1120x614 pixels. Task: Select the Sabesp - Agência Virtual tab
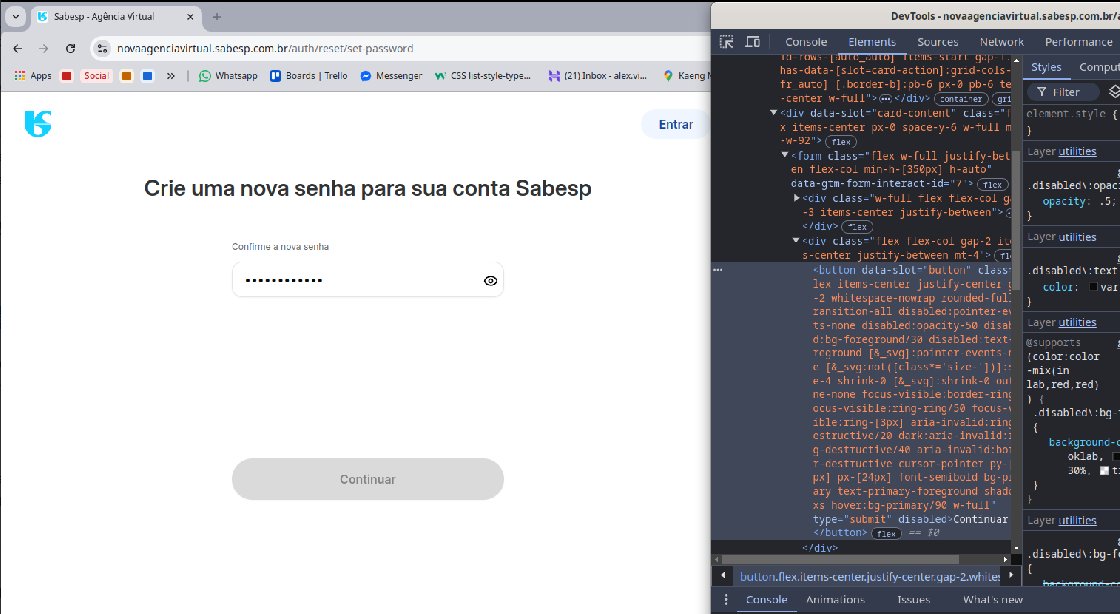tap(116, 16)
